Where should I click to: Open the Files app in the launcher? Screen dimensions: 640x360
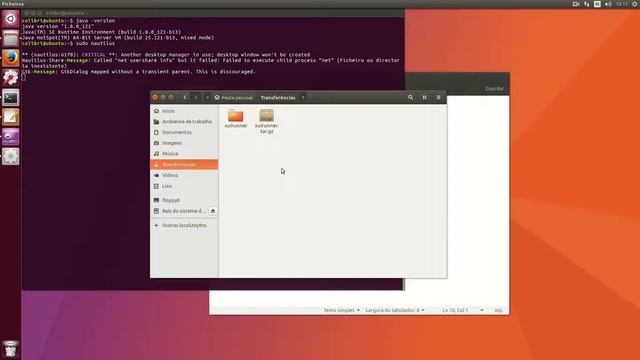coord(11,38)
